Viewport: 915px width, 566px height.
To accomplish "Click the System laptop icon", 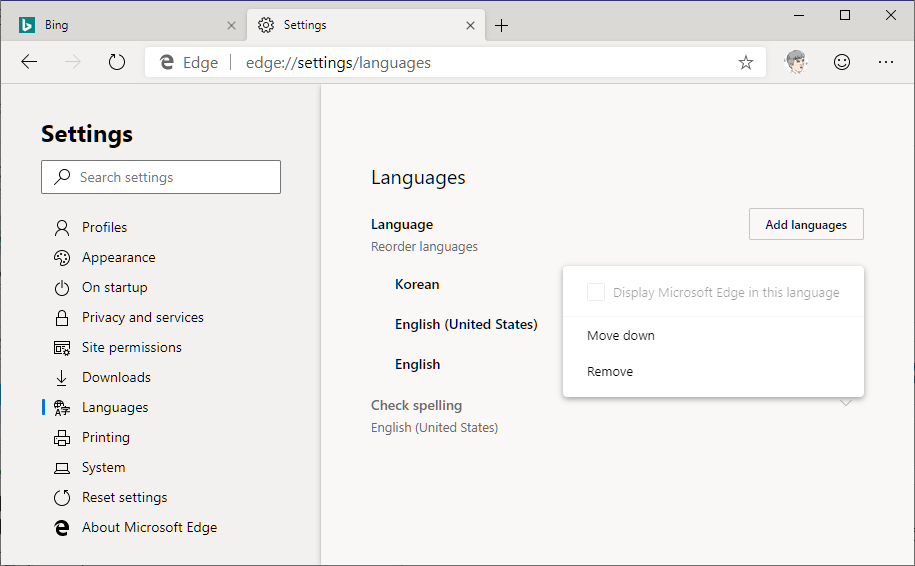I will [62, 468].
